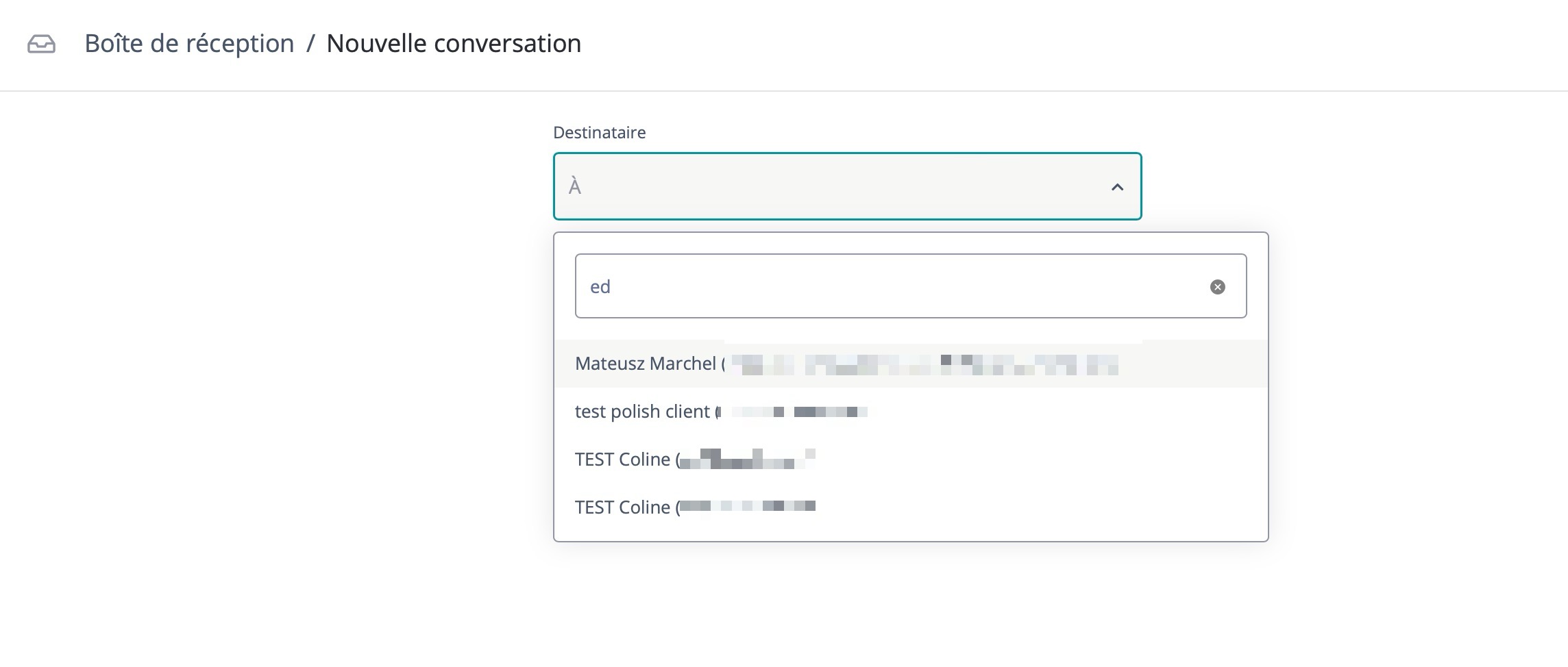Click the inbox tray icon
The width and height of the screenshot is (1568, 667).
[x=41, y=44]
